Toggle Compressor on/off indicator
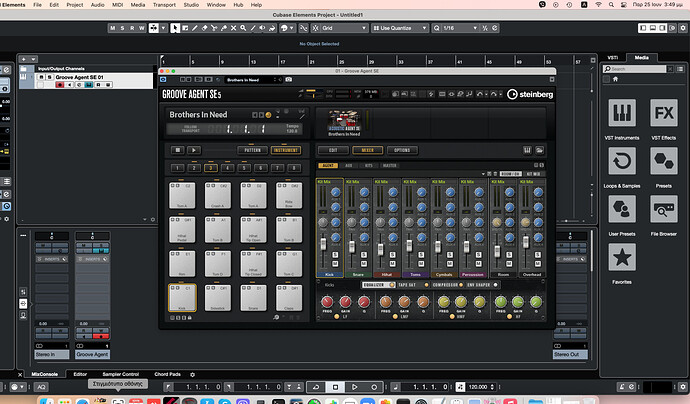 click(461, 285)
